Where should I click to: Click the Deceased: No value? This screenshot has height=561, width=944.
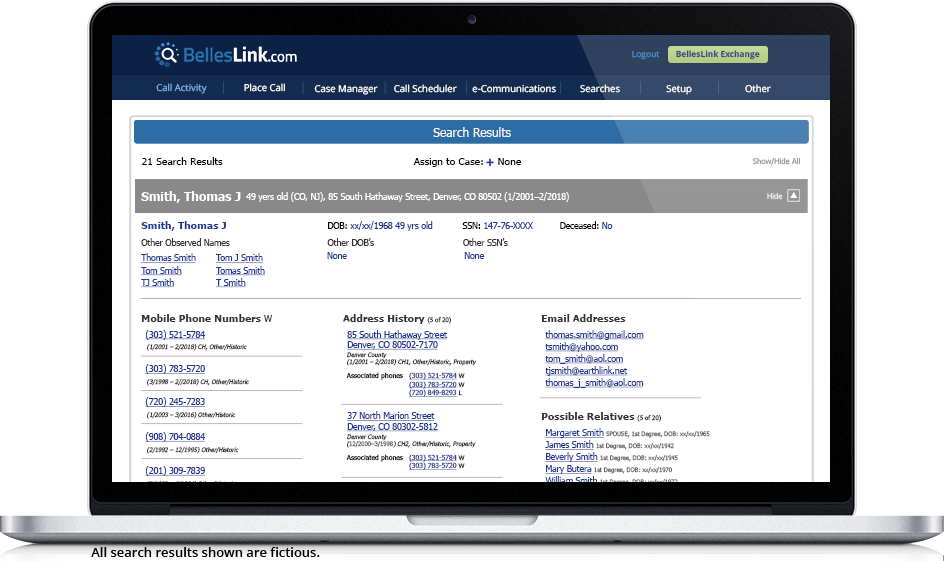pos(606,226)
